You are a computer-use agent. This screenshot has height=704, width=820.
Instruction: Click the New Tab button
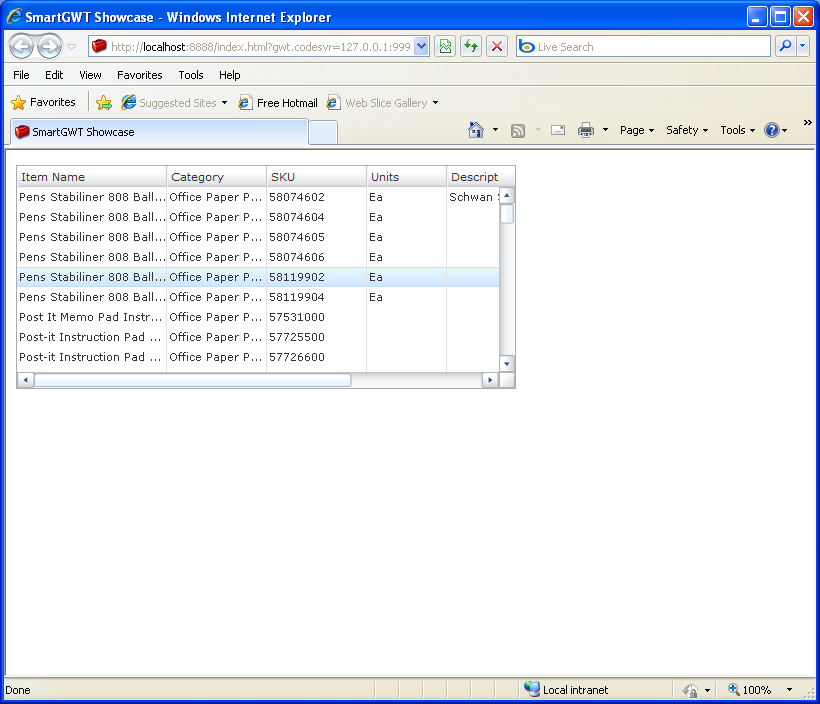coord(323,133)
